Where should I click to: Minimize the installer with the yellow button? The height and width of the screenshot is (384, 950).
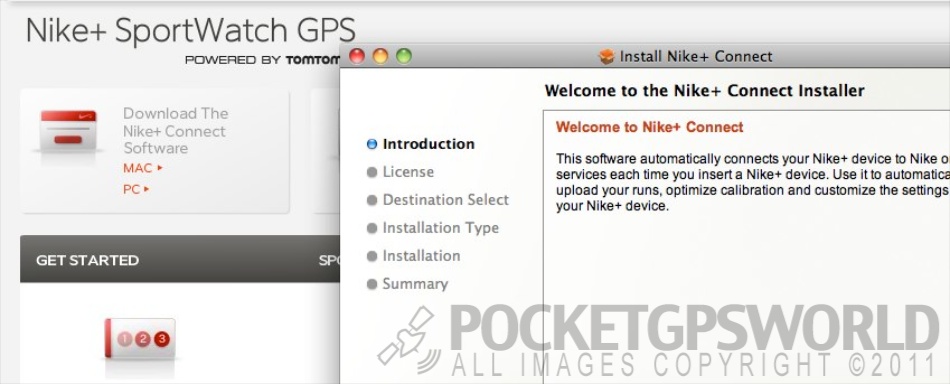(380, 56)
